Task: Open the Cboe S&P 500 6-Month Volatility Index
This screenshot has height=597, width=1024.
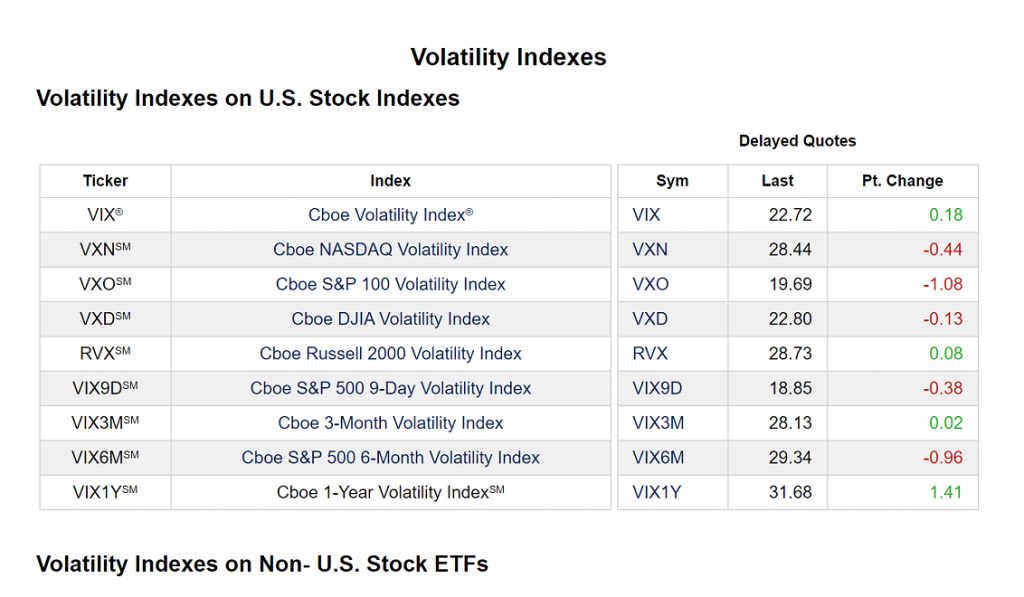Action: (390, 457)
